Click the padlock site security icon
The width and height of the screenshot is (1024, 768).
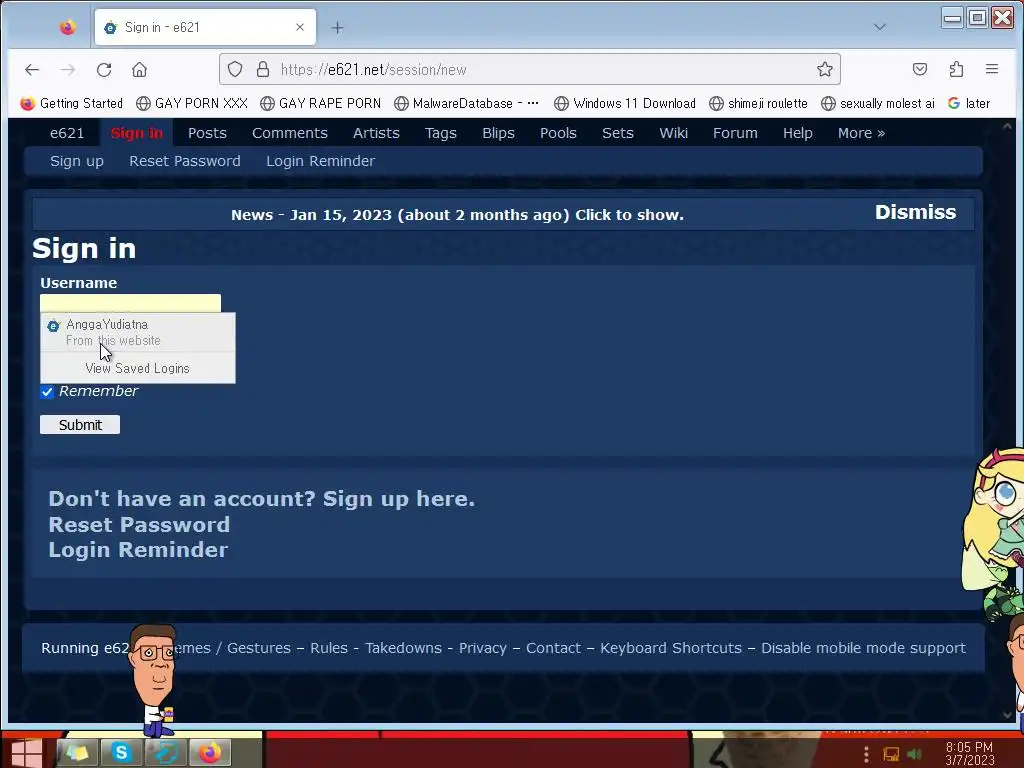(263, 69)
